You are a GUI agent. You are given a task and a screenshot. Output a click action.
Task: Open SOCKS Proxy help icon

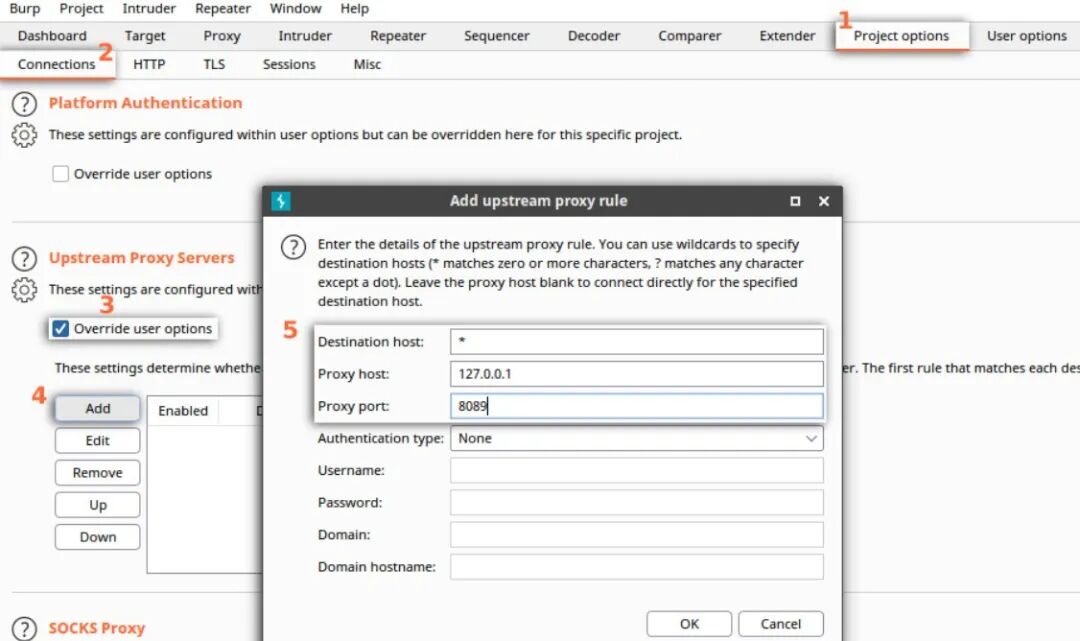tap(24, 629)
